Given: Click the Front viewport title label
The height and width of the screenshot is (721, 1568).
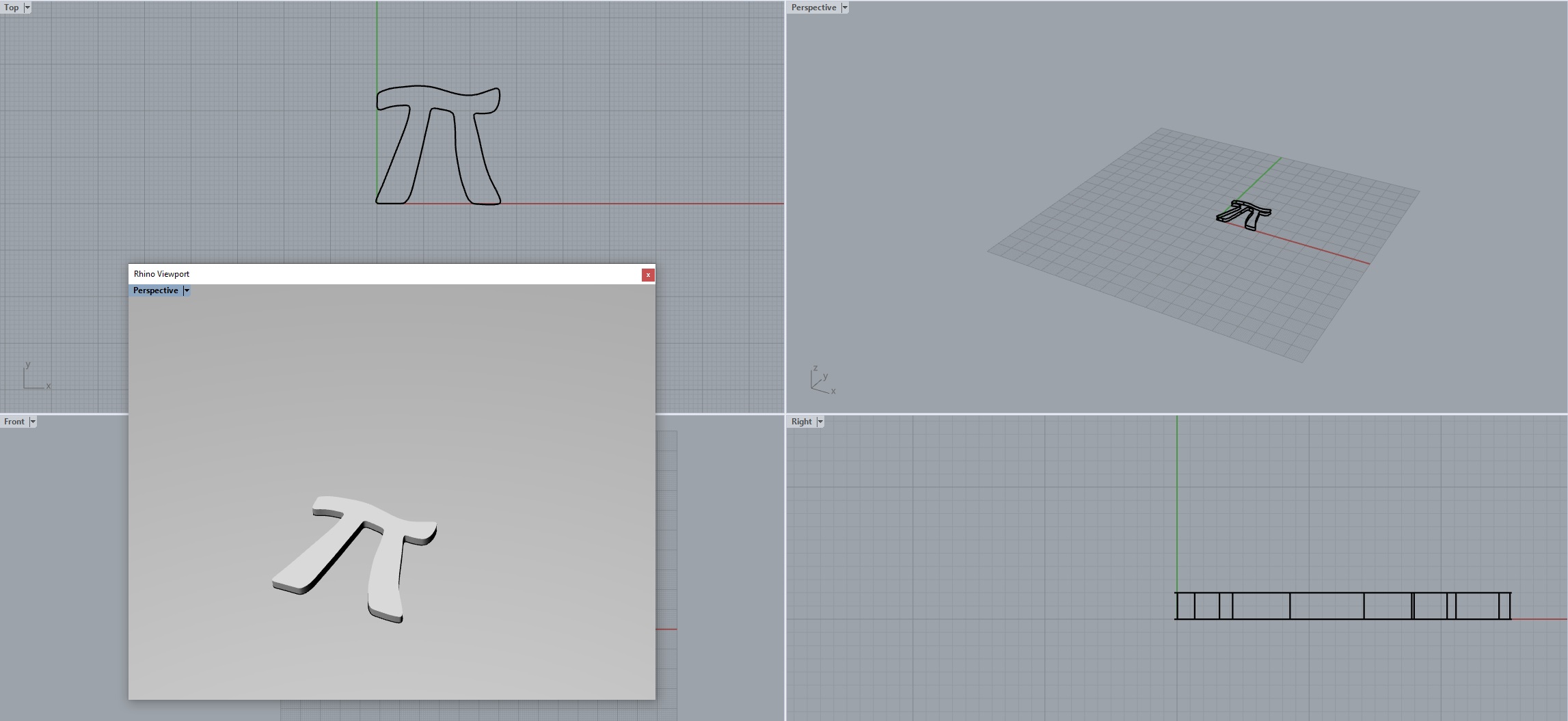Looking at the screenshot, I should click(14, 422).
